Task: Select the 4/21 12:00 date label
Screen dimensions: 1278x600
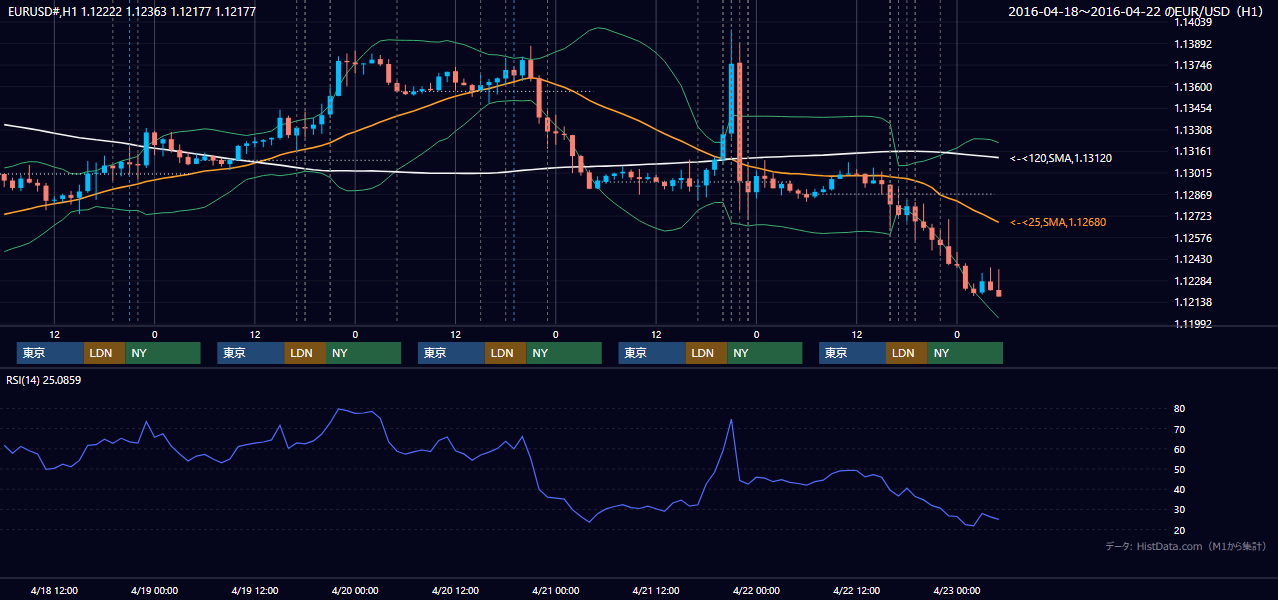Action: tap(656, 590)
